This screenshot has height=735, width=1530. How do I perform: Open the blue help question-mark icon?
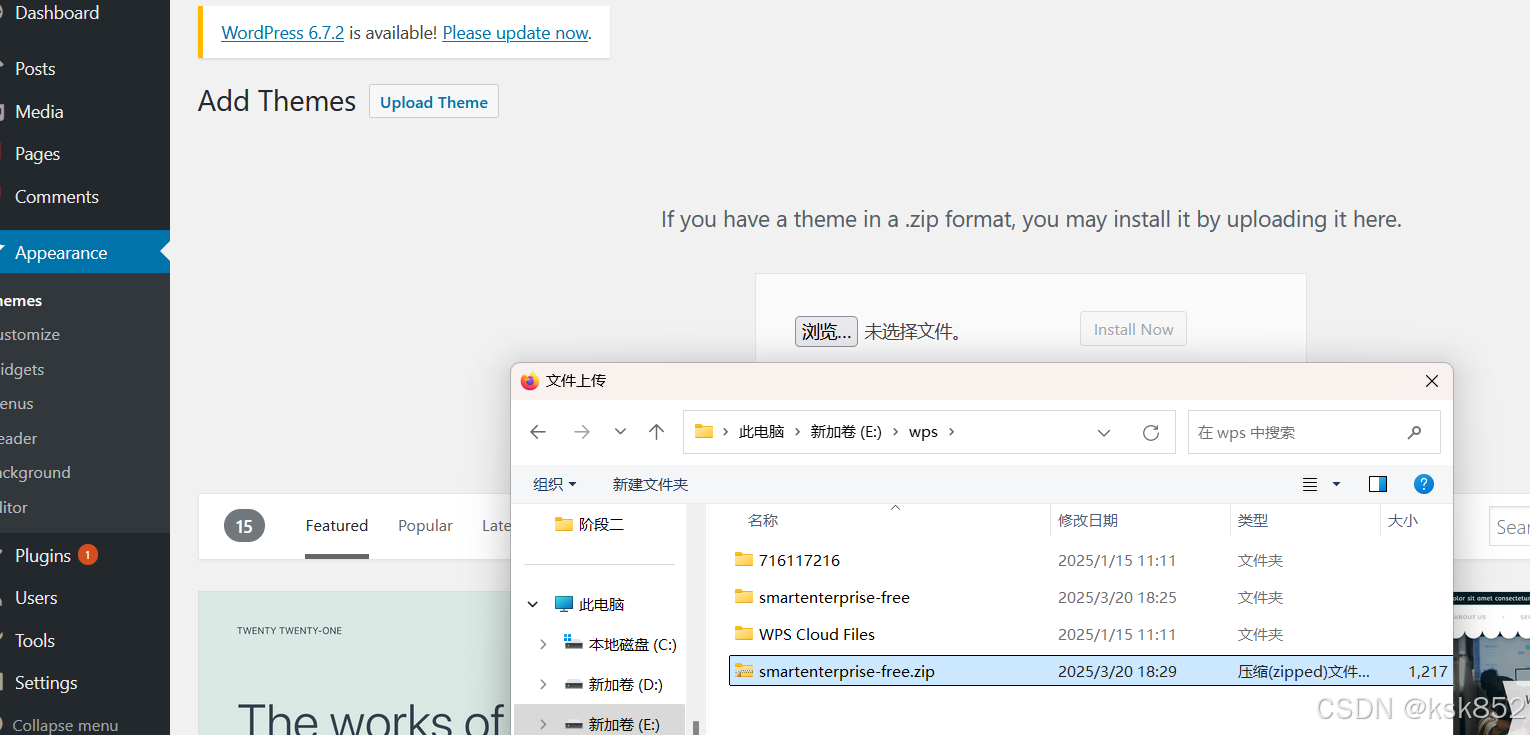pos(1424,484)
